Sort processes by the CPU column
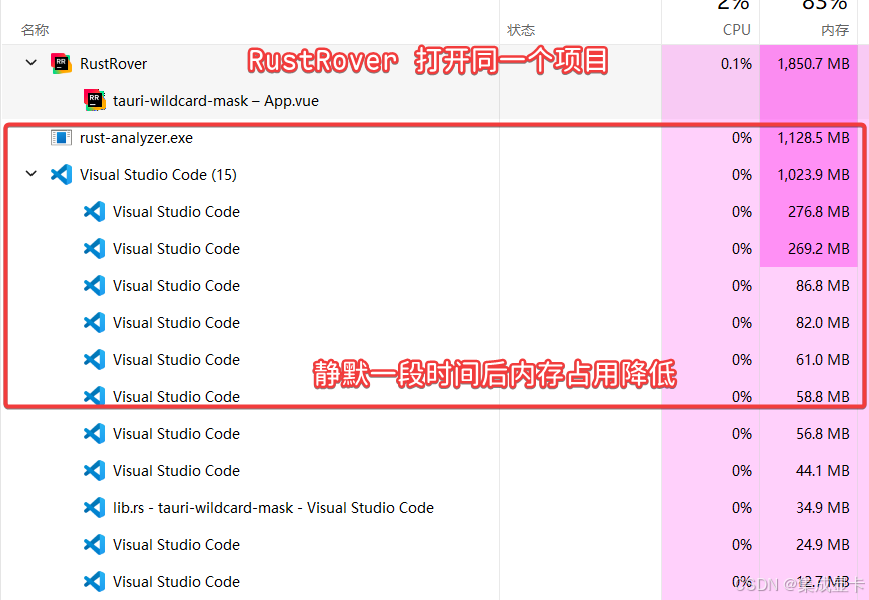The height and width of the screenshot is (600, 869). pyautogui.click(x=737, y=30)
